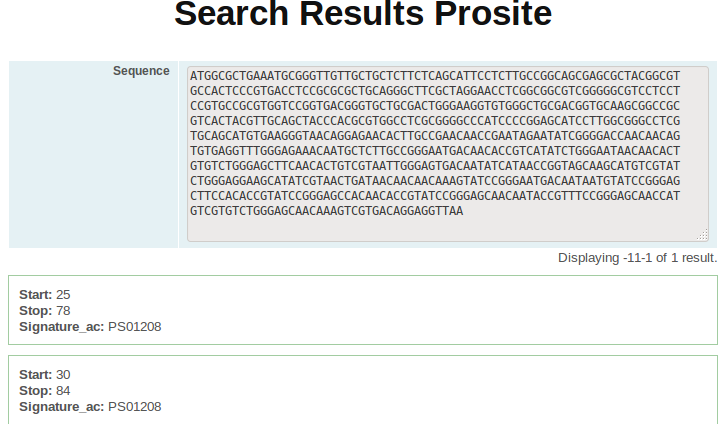Click the Stop value 78
The width and height of the screenshot is (725, 424).
click(x=63, y=311)
